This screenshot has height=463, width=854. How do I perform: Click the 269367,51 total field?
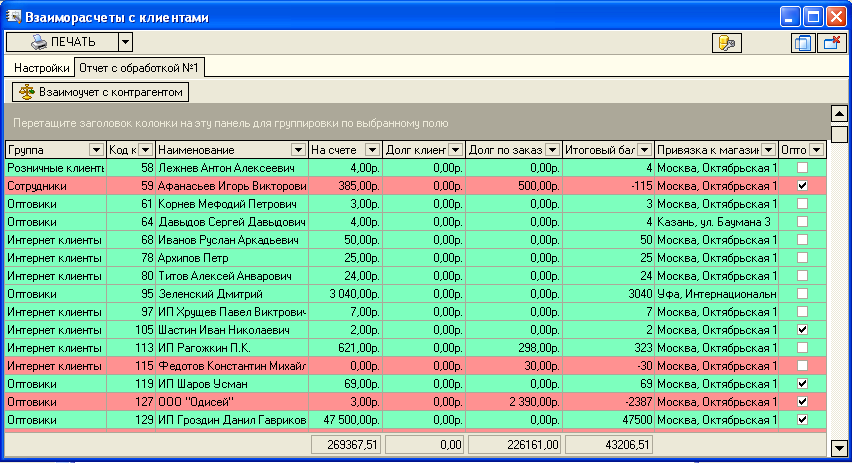[346, 444]
